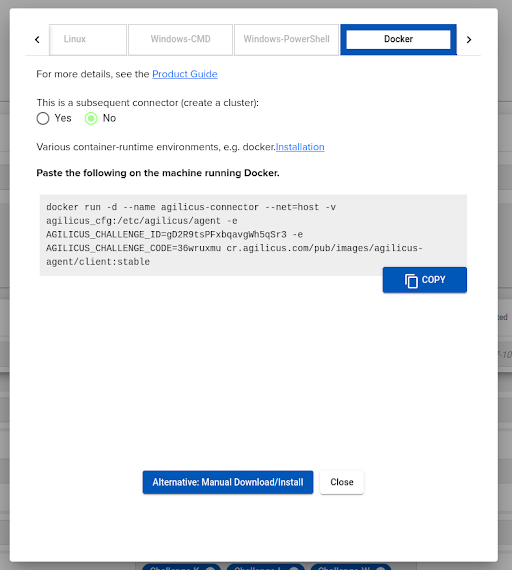Open the Windows-CMD tab
Screen dimensions: 512x570
tap(180, 39)
